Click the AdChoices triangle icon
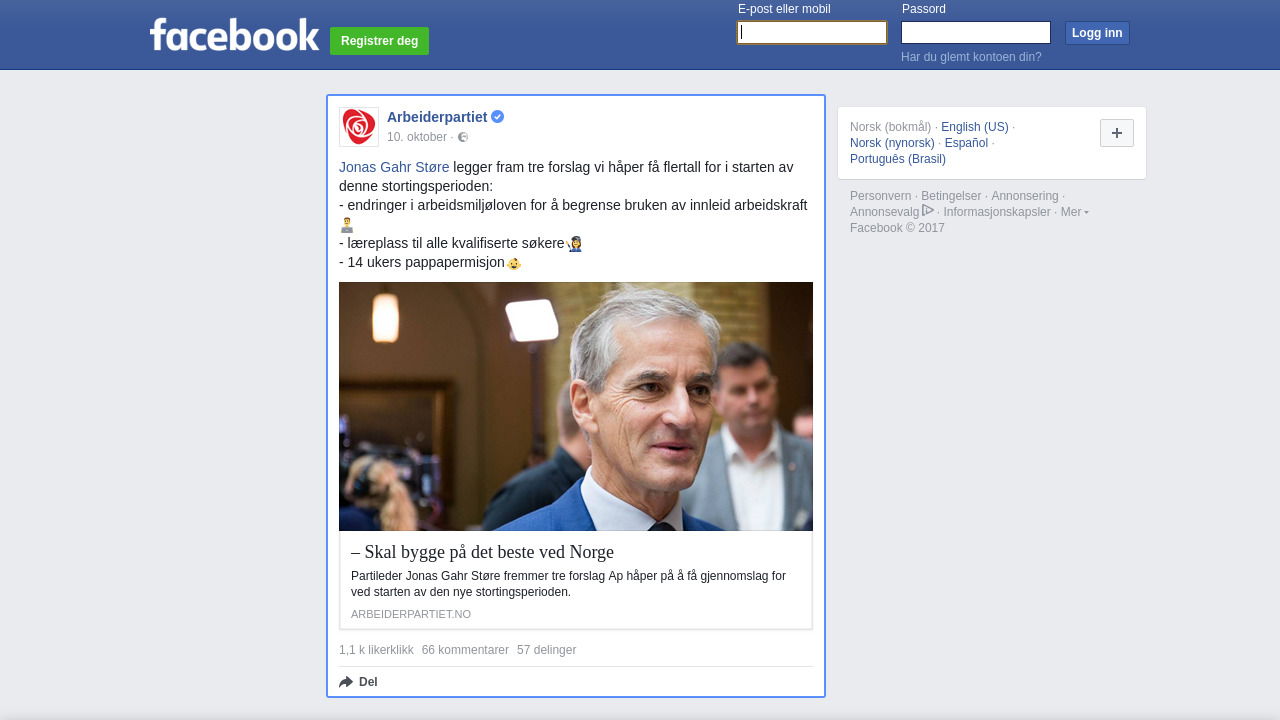Screen dimensions: 1280x720 pyautogui.click(x=928, y=211)
